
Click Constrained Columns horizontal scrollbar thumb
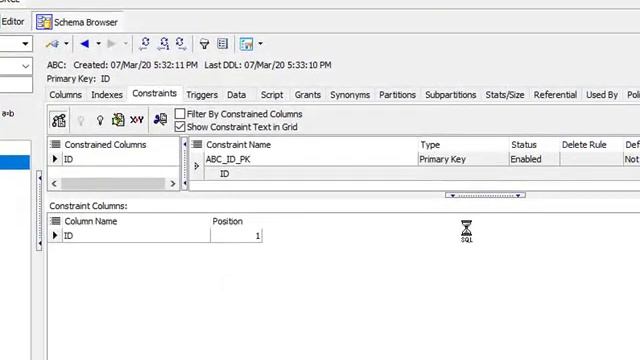(x=113, y=184)
